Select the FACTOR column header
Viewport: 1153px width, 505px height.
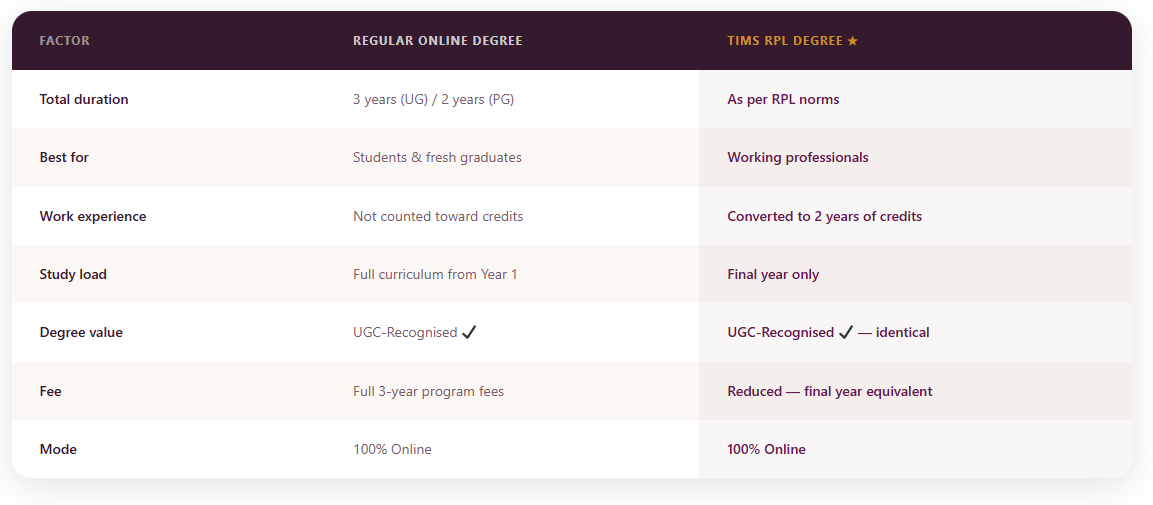pyautogui.click(x=64, y=41)
